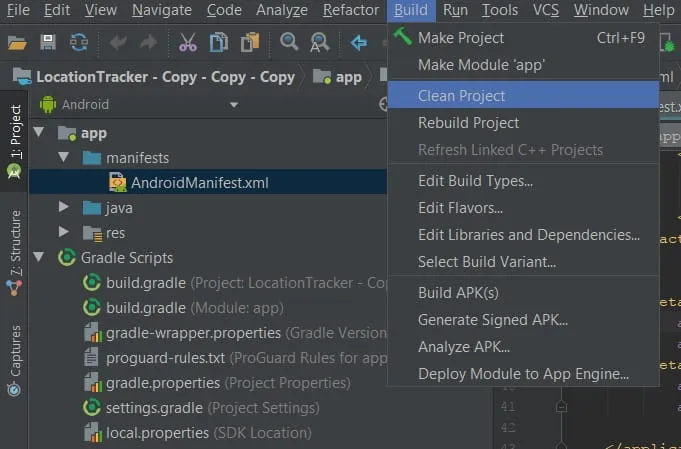The width and height of the screenshot is (681, 449).
Task: Click the Paste clipboard icon
Action: [250, 42]
